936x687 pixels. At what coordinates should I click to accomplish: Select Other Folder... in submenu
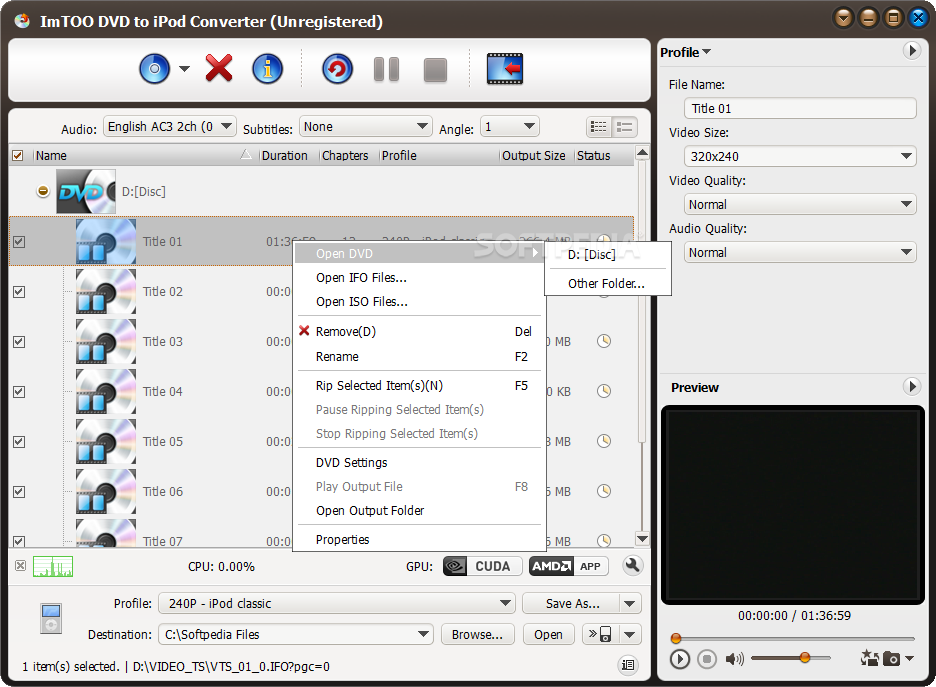pyautogui.click(x=608, y=284)
